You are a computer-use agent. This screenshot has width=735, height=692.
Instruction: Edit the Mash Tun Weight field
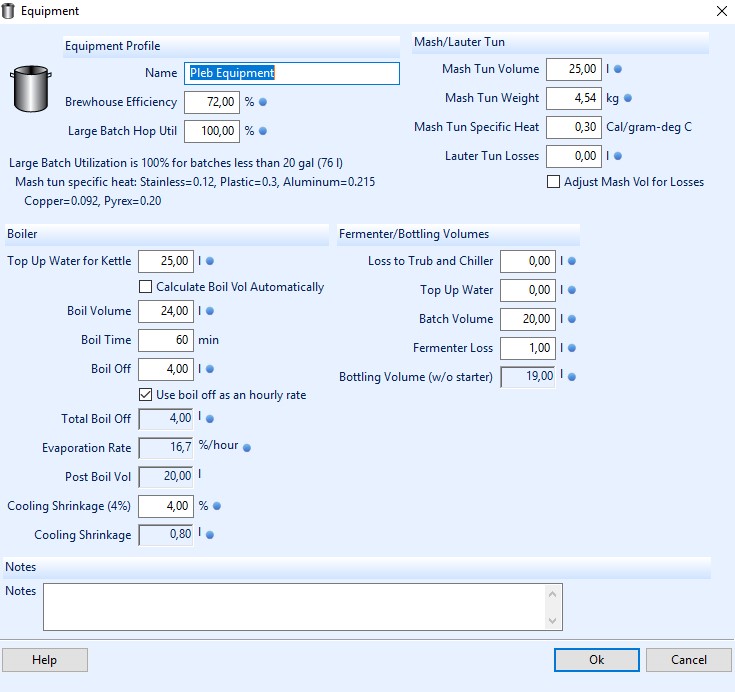(x=574, y=98)
